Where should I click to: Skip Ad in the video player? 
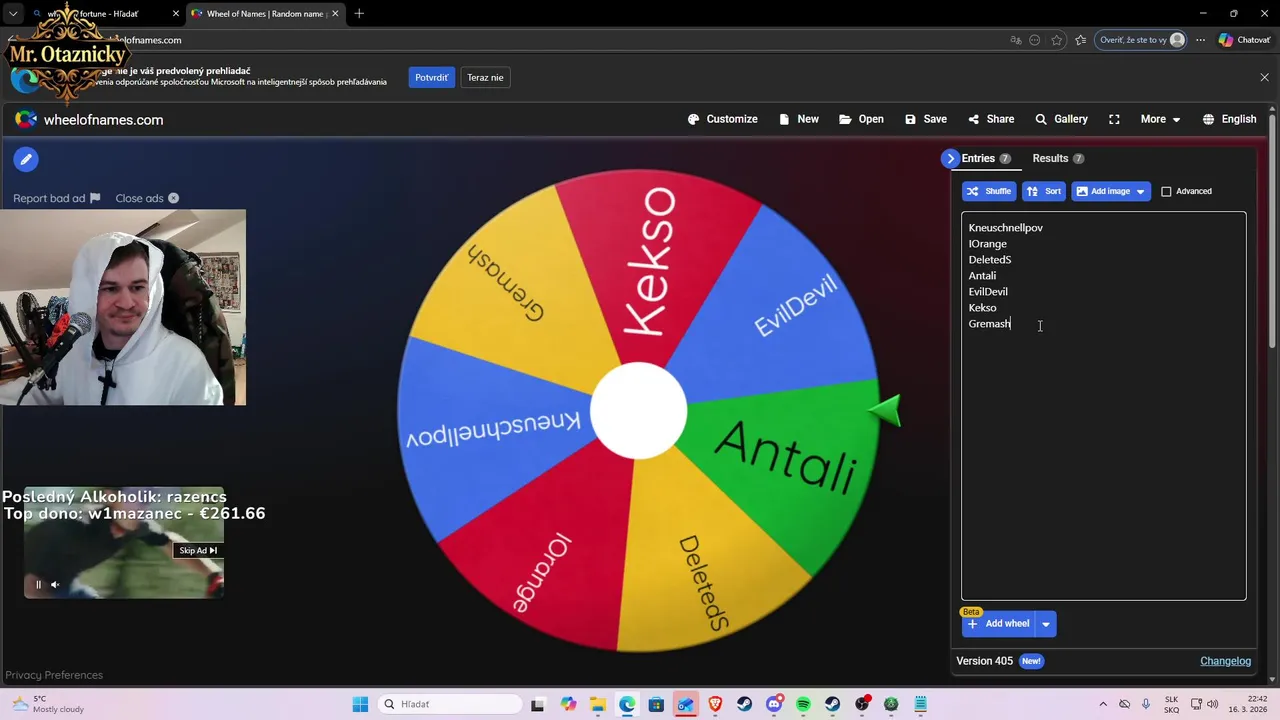[x=198, y=550]
